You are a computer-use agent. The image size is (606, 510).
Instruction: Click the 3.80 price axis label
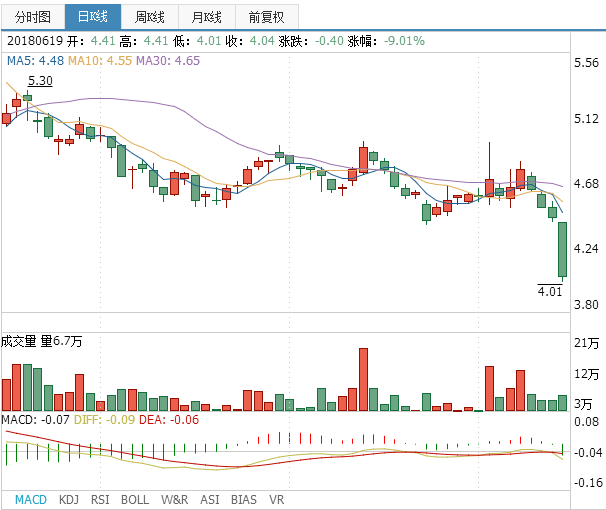[x=586, y=305]
